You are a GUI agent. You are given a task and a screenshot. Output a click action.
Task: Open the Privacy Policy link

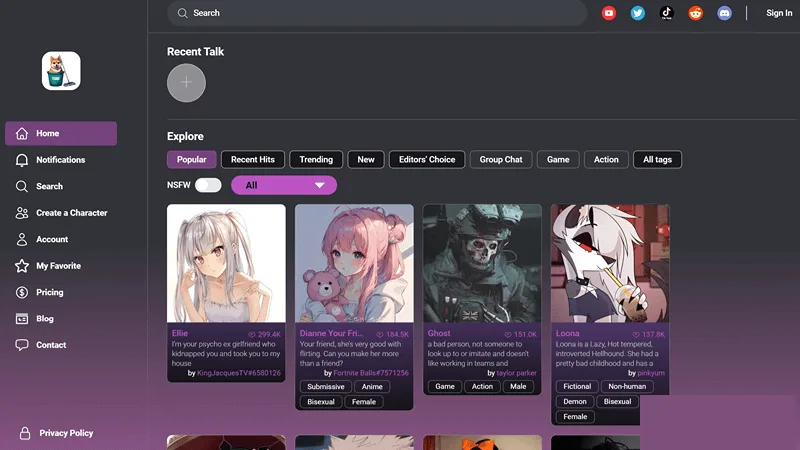click(66, 433)
